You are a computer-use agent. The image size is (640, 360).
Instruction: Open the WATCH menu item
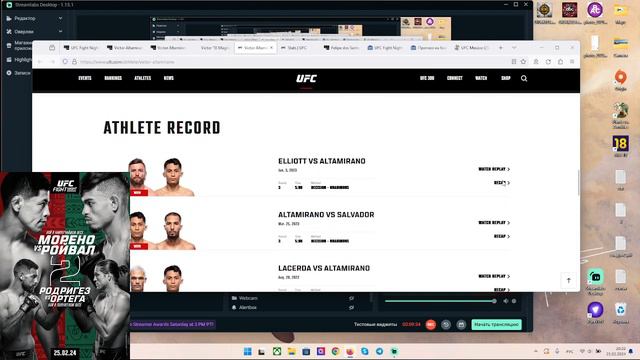[481, 78]
